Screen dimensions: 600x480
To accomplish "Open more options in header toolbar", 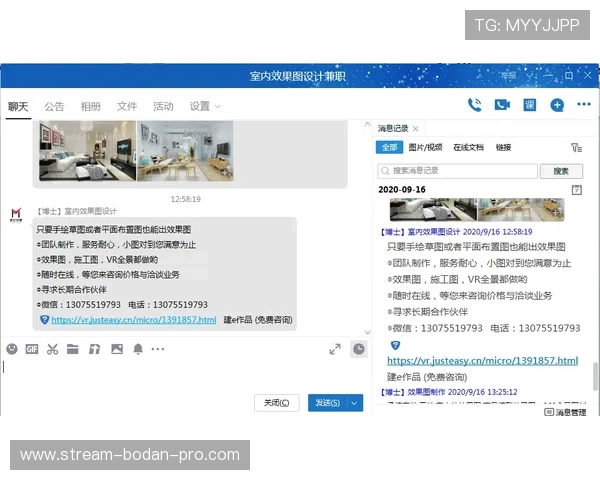I will pyautogui.click(x=584, y=104).
